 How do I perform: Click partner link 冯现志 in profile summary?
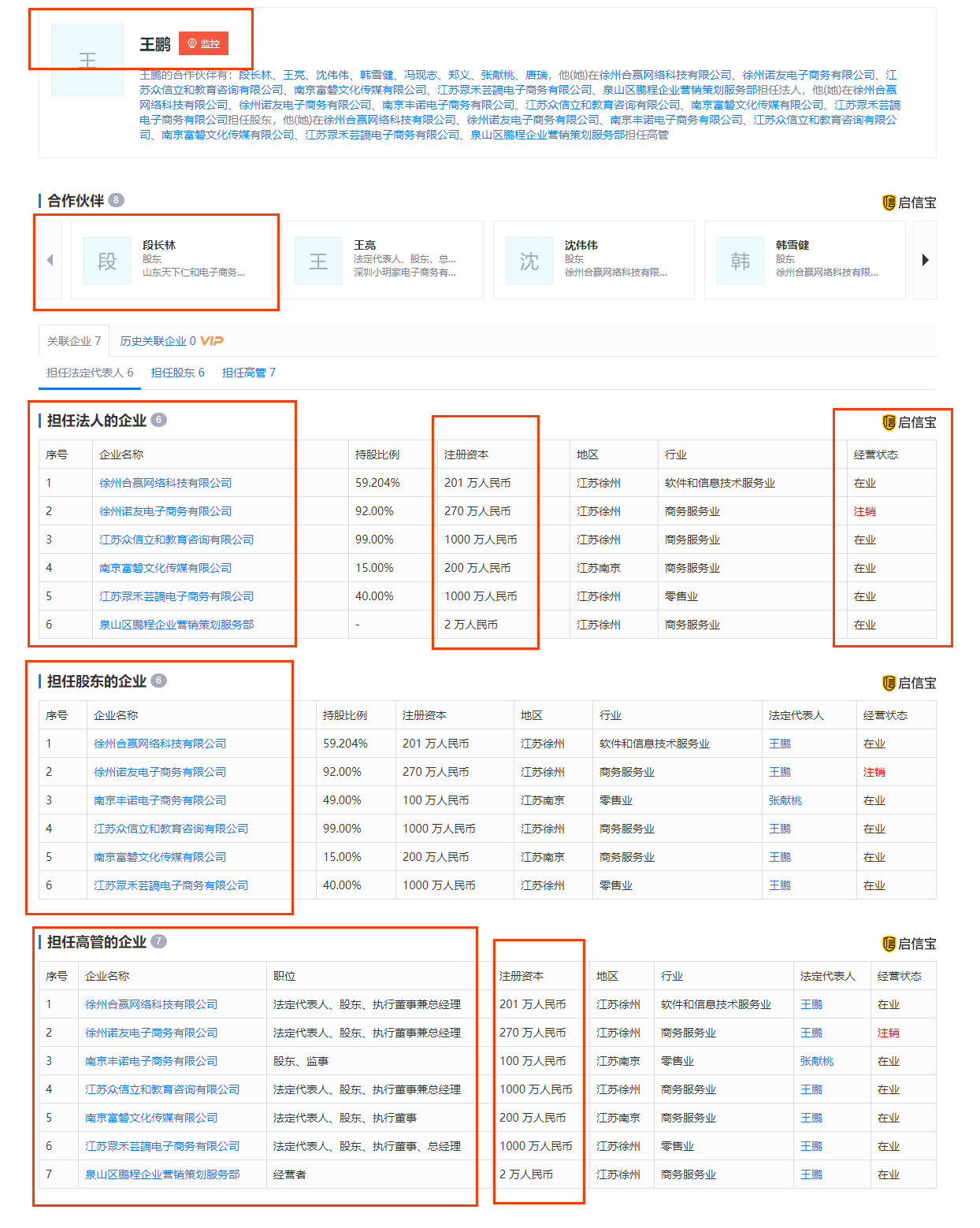point(421,75)
